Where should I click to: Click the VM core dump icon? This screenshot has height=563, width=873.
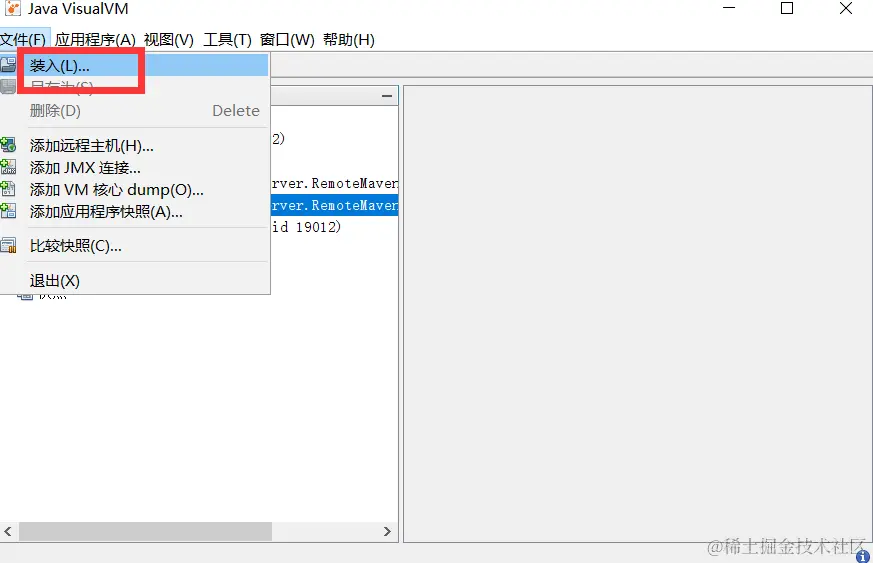pos(8,189)
